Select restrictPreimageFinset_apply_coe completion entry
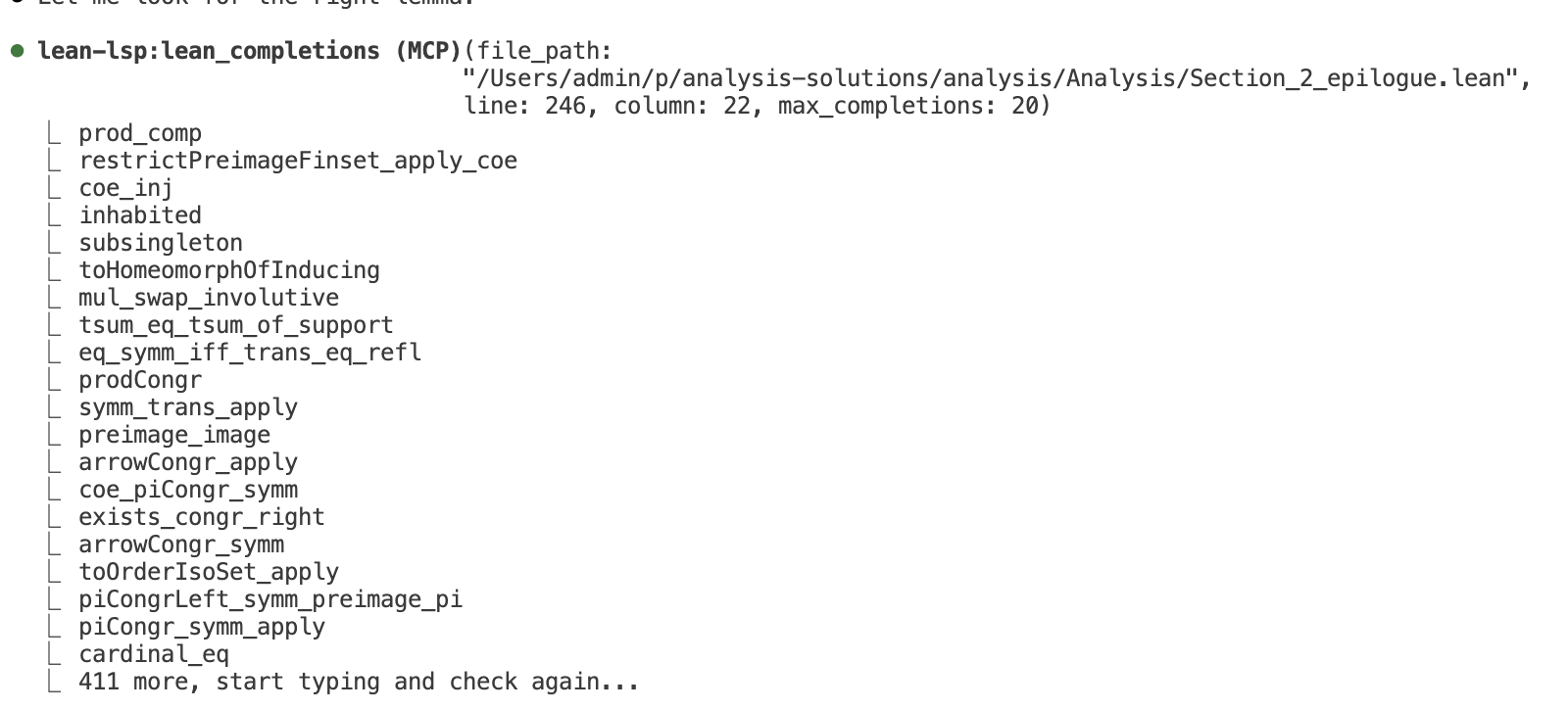This screenshot has width=1568, height=711. click(x=298, y=161)
